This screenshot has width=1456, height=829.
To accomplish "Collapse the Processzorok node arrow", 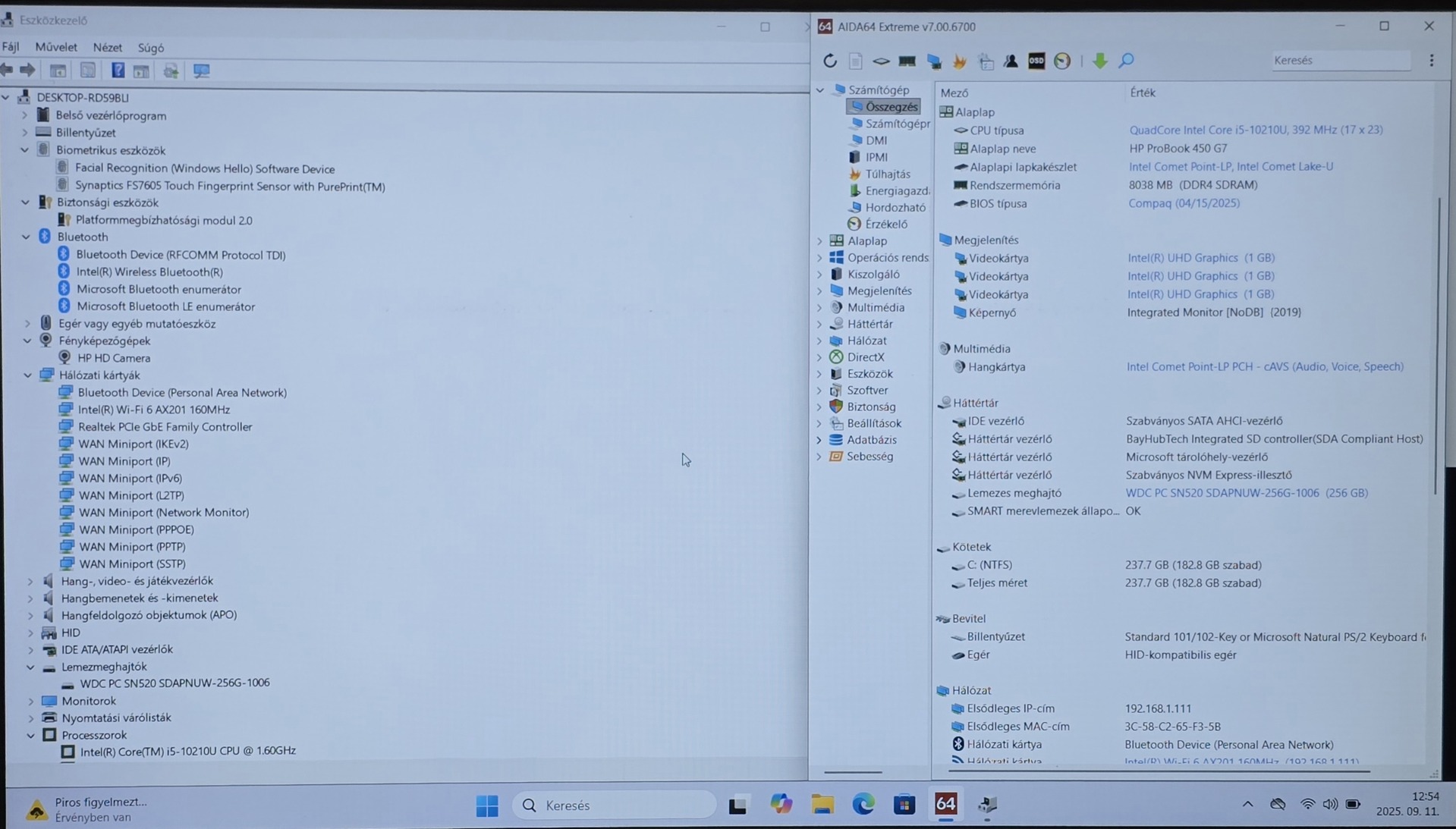I will [30, 736].
